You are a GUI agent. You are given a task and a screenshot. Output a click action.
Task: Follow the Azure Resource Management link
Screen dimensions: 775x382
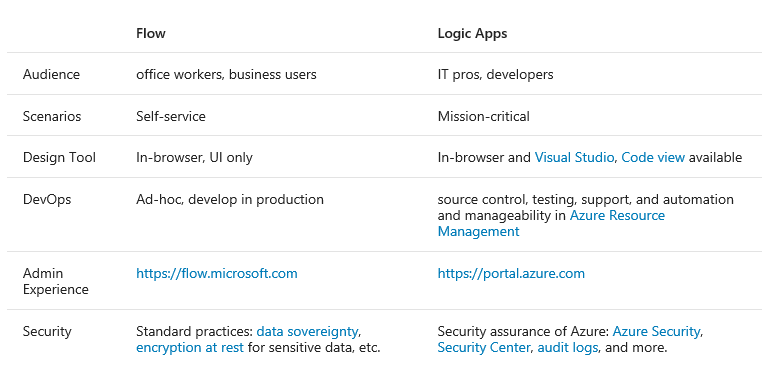[x=551, y=223]
